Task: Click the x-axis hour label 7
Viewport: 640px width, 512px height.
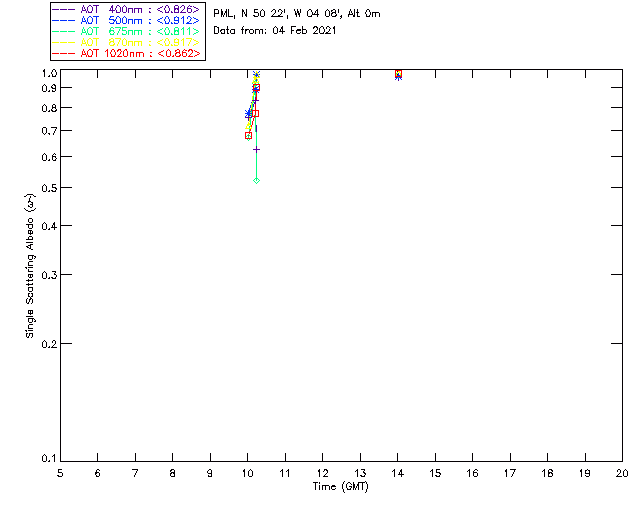Action: point(135,473)
